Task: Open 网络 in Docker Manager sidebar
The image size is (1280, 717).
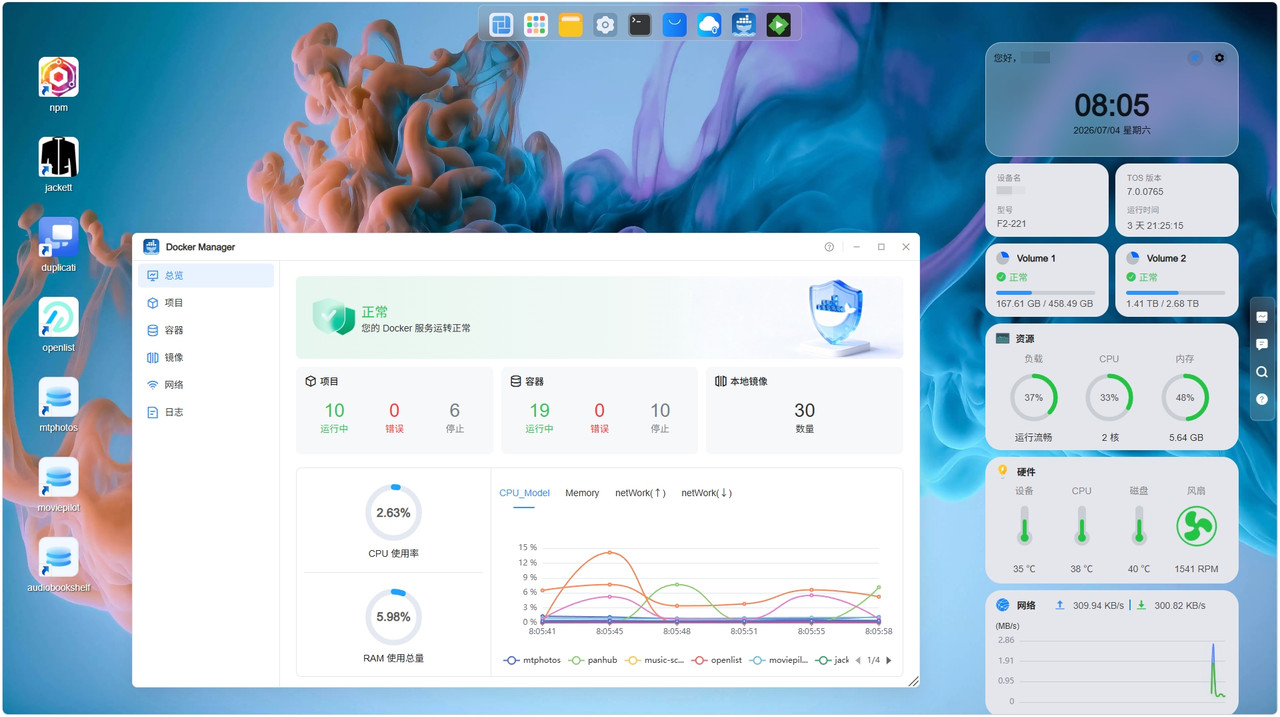Action: [206, 385]
